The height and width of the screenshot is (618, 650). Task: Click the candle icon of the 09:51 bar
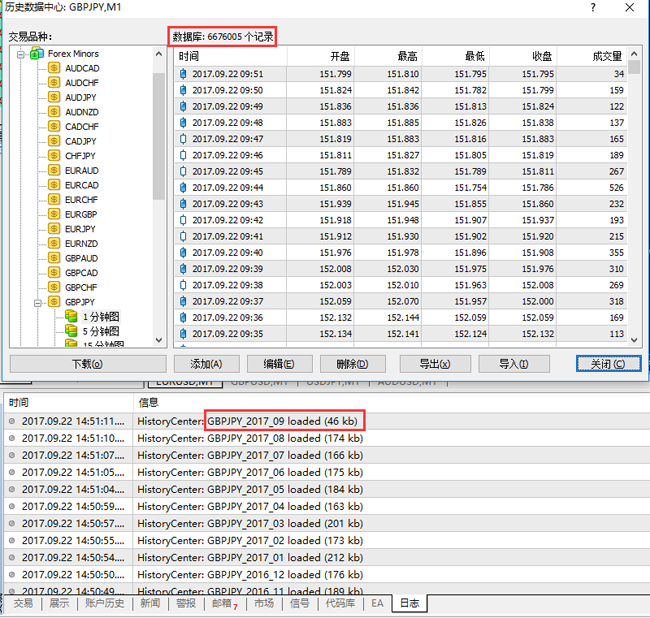tap(183, 74)
